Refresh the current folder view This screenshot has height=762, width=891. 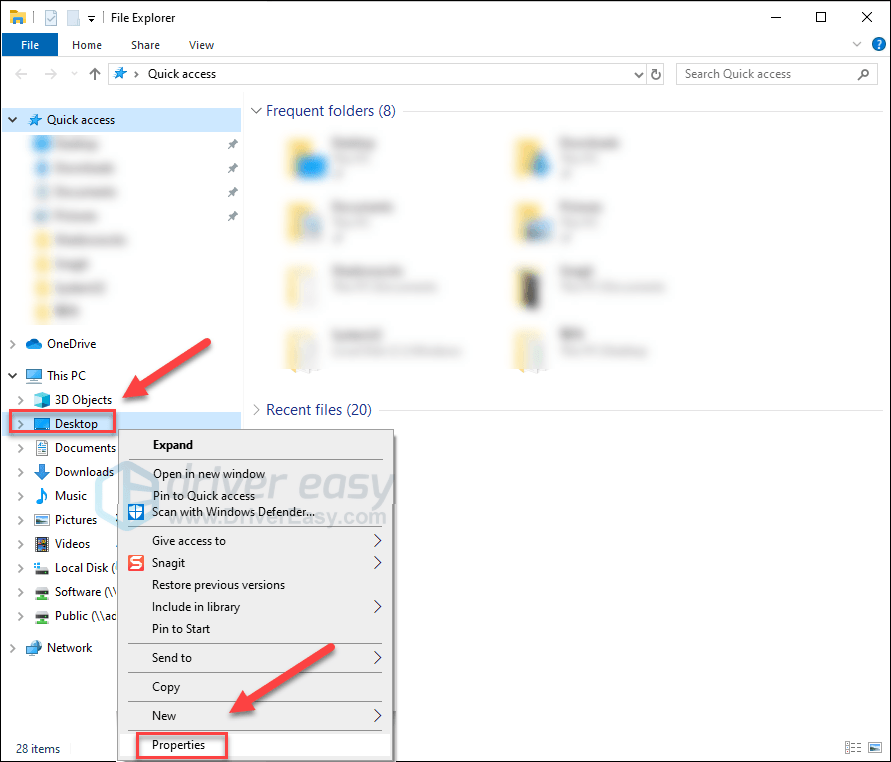(x=657, y=74)
